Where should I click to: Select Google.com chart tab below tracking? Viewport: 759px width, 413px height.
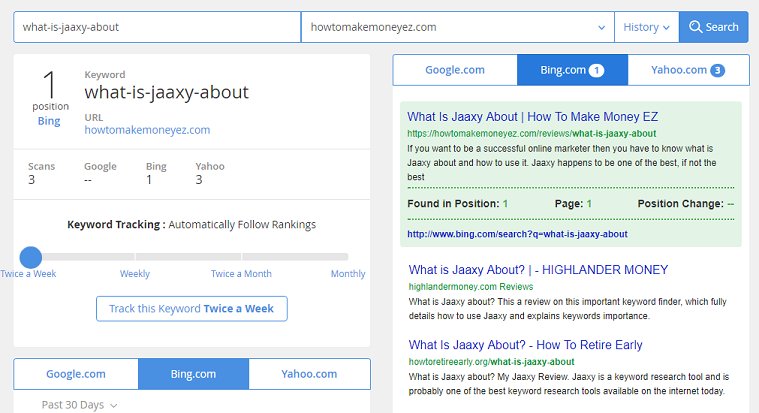[x=76, y=374]
